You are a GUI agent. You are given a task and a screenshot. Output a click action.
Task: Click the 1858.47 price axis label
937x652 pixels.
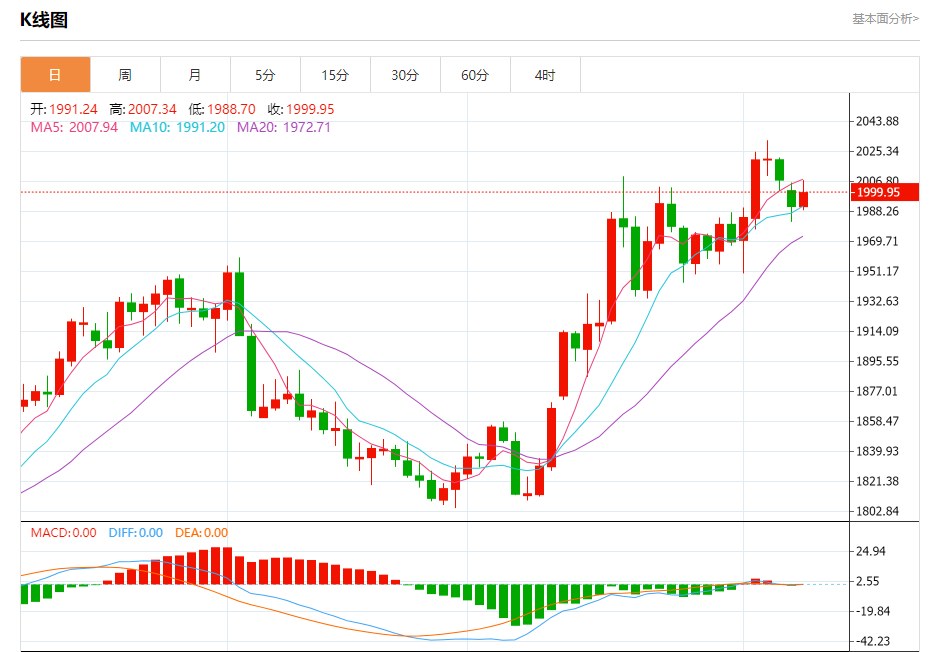point(877,421)
